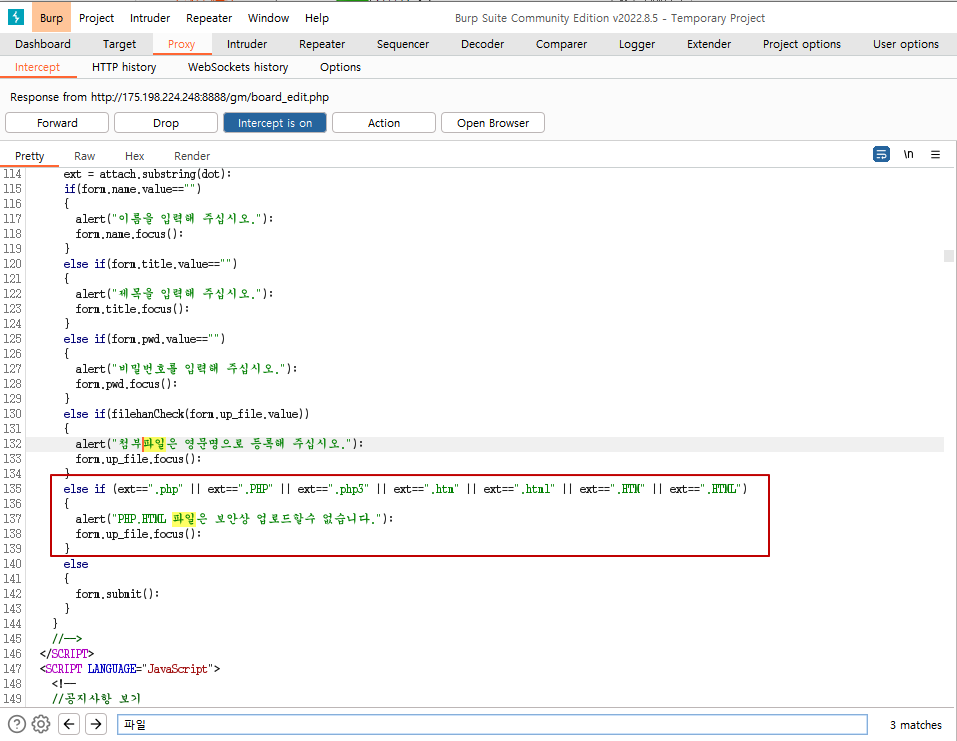Switch to the Intruder tool tab
Viewport: 957px width, 741px height.
247,44
